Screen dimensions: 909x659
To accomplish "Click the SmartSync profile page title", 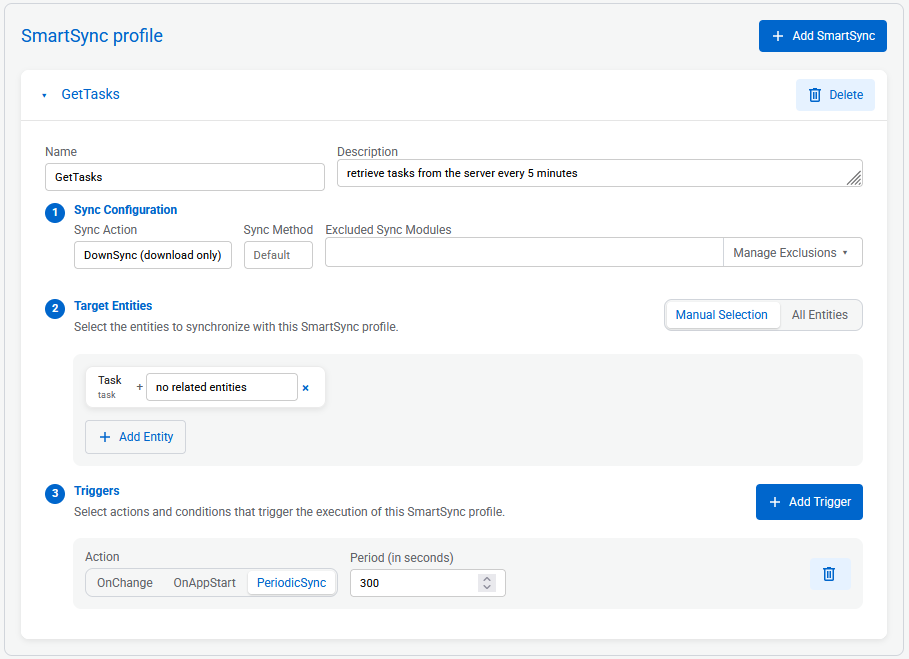I will coord(92,35).
